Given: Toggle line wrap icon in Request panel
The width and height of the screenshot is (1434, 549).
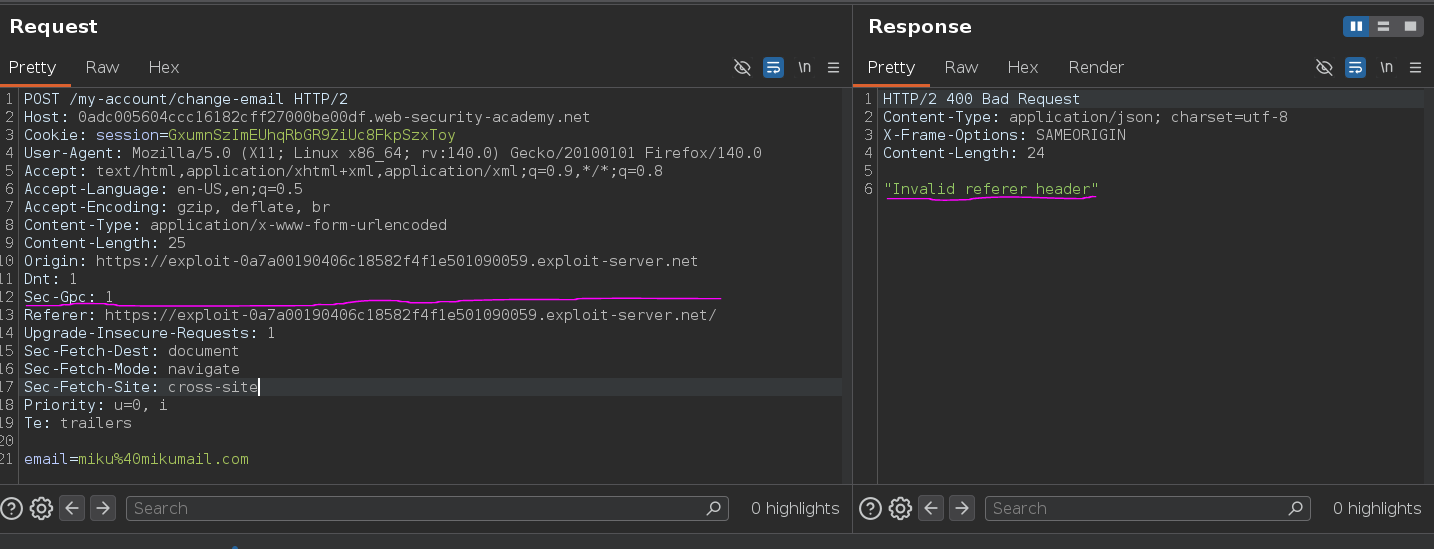Looking at the screenshot, I should click(773, 68).
